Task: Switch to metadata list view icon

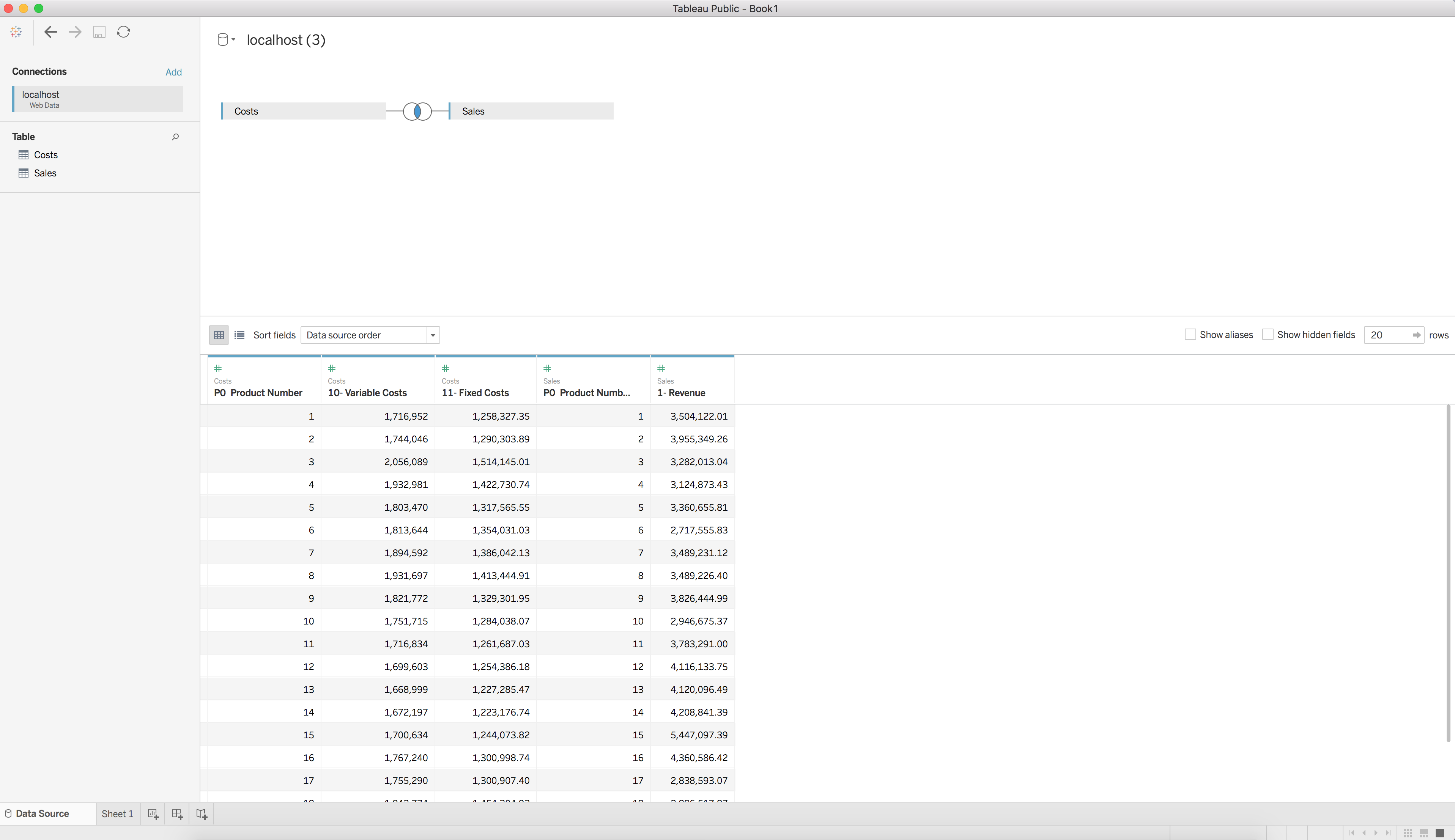Action: [x=239, y=335]
